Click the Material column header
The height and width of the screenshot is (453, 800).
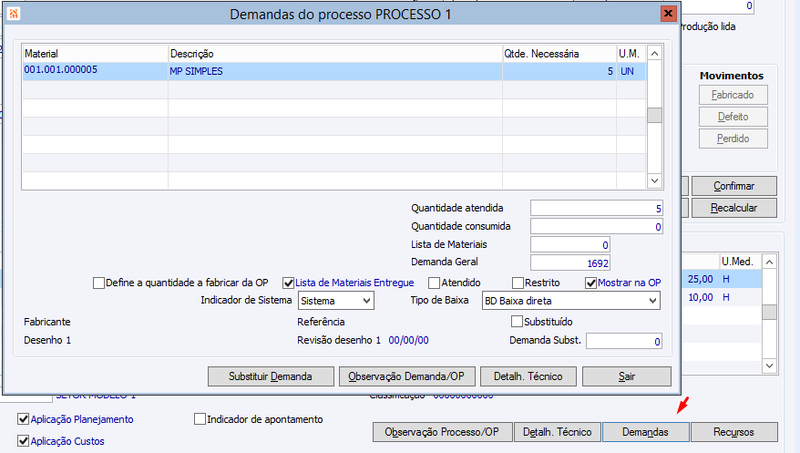pyautogui.click(x=95, y=54)
